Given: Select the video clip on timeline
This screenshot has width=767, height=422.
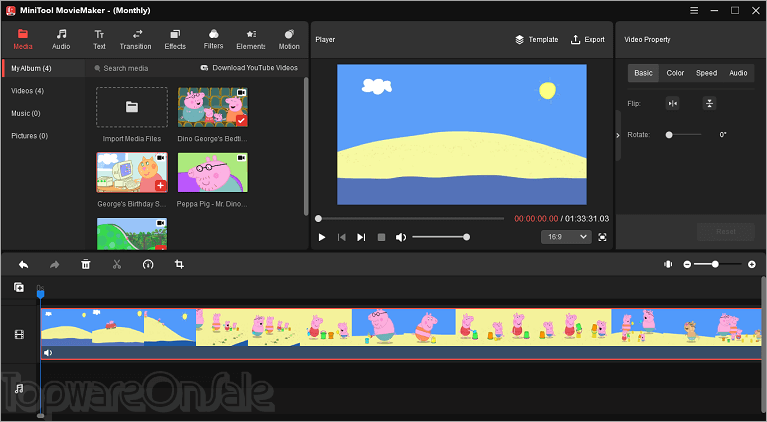Looking at the screenshot, I should coord(401,334).
